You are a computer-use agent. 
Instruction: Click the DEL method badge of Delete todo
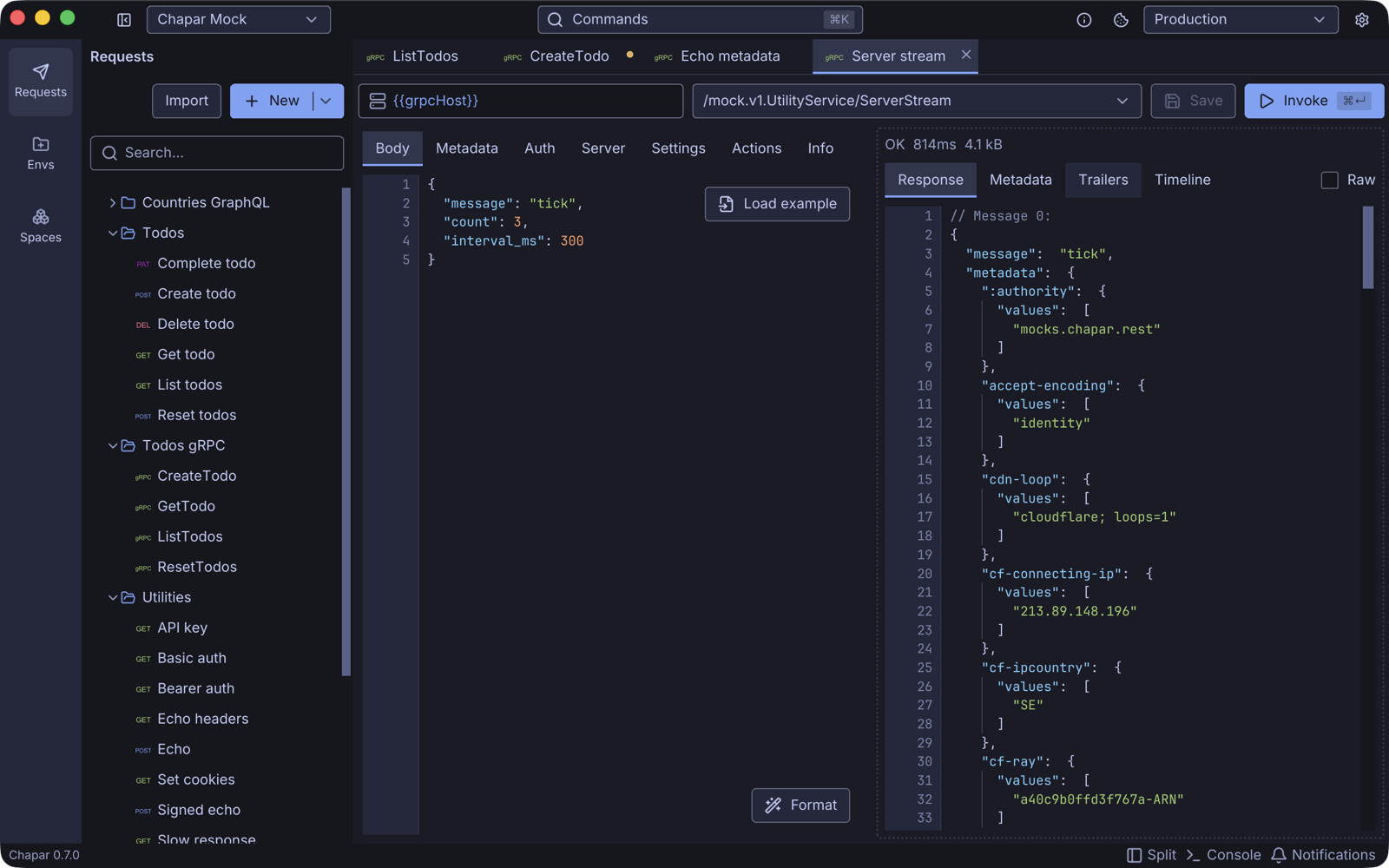pyautogui.click(x=143, y=325)
